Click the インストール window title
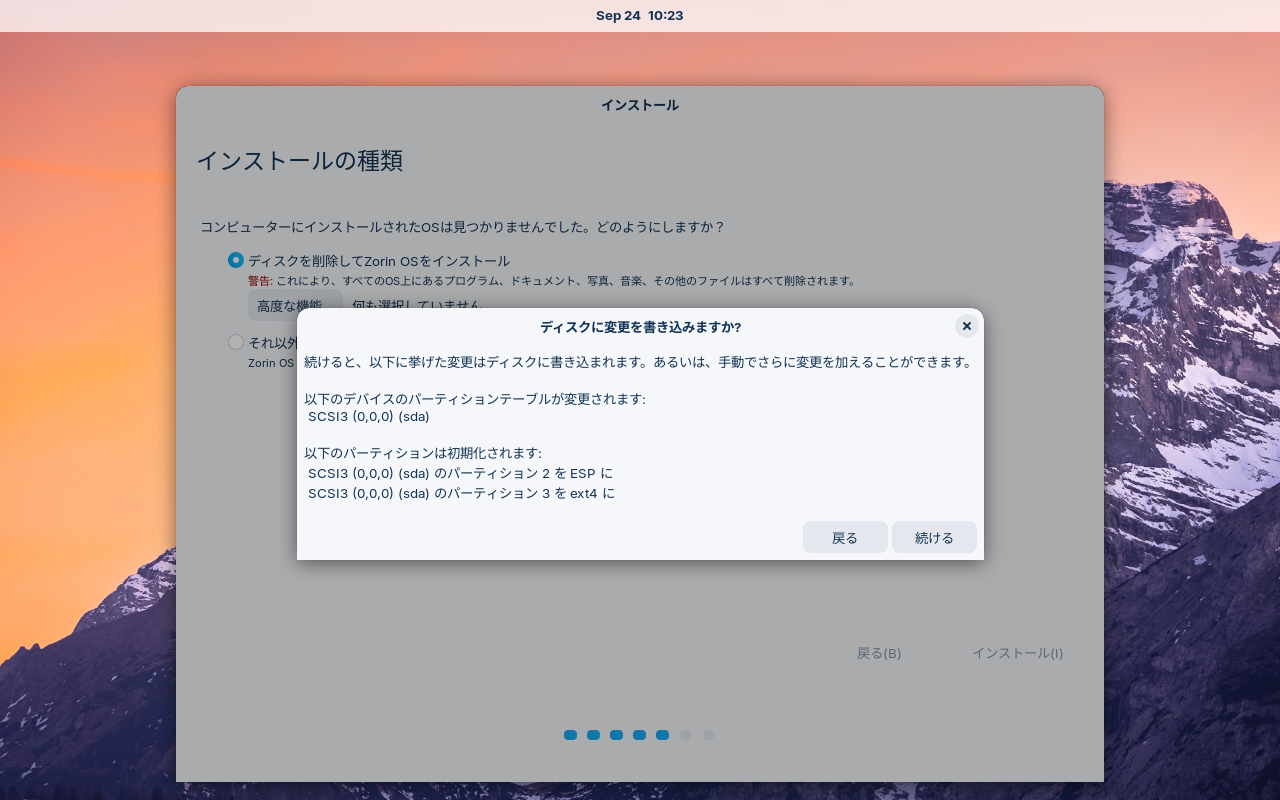 click(640, 105)
